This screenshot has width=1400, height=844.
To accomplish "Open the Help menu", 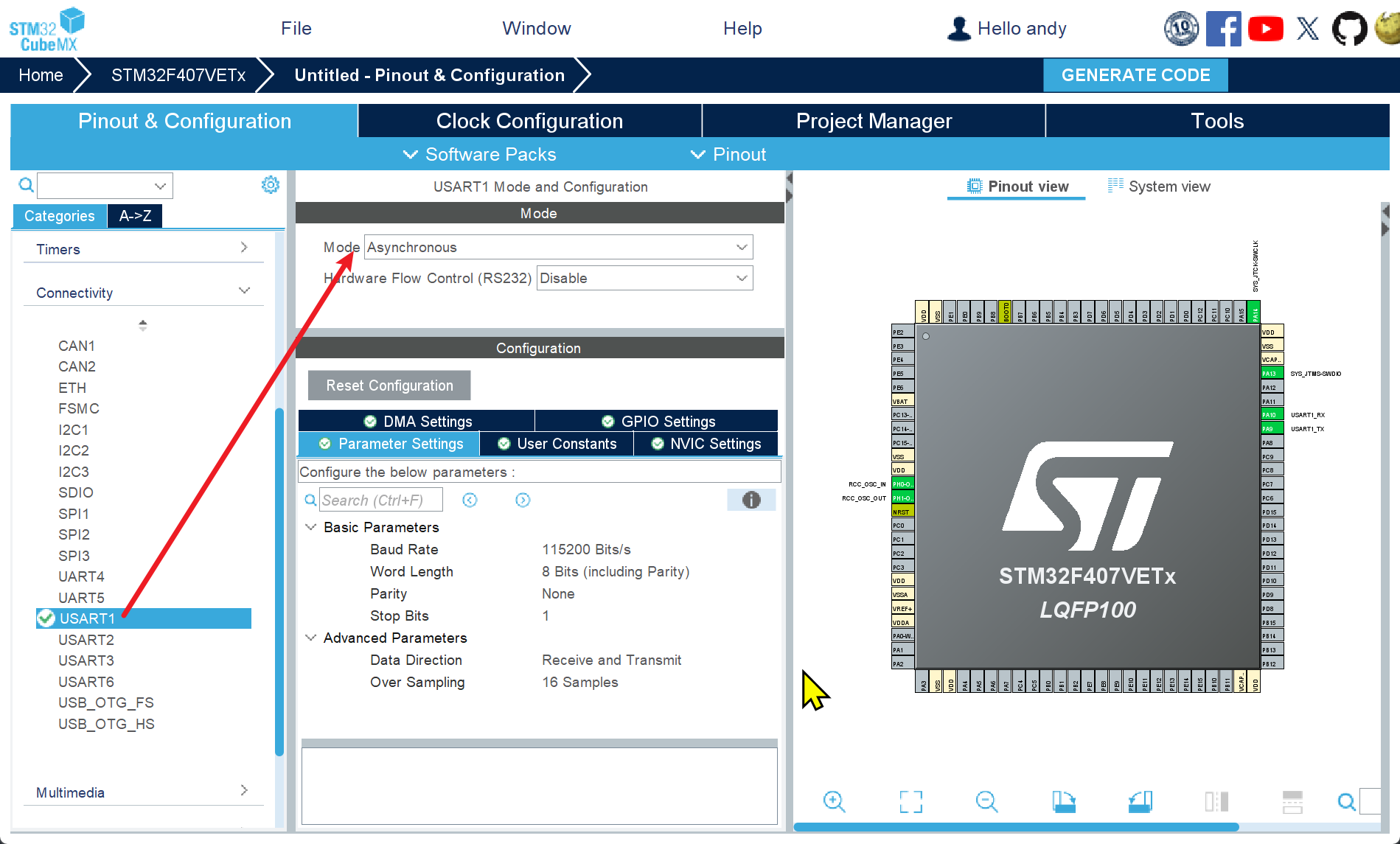I will pyautogui.click(x=742, y=28).
